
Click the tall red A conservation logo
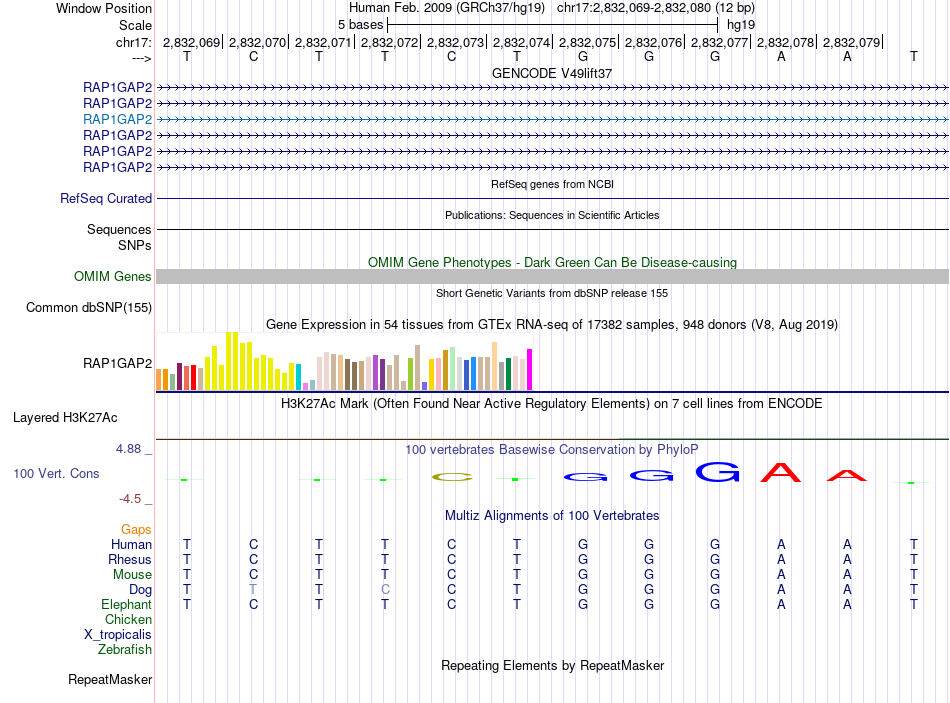pos(781,472)
